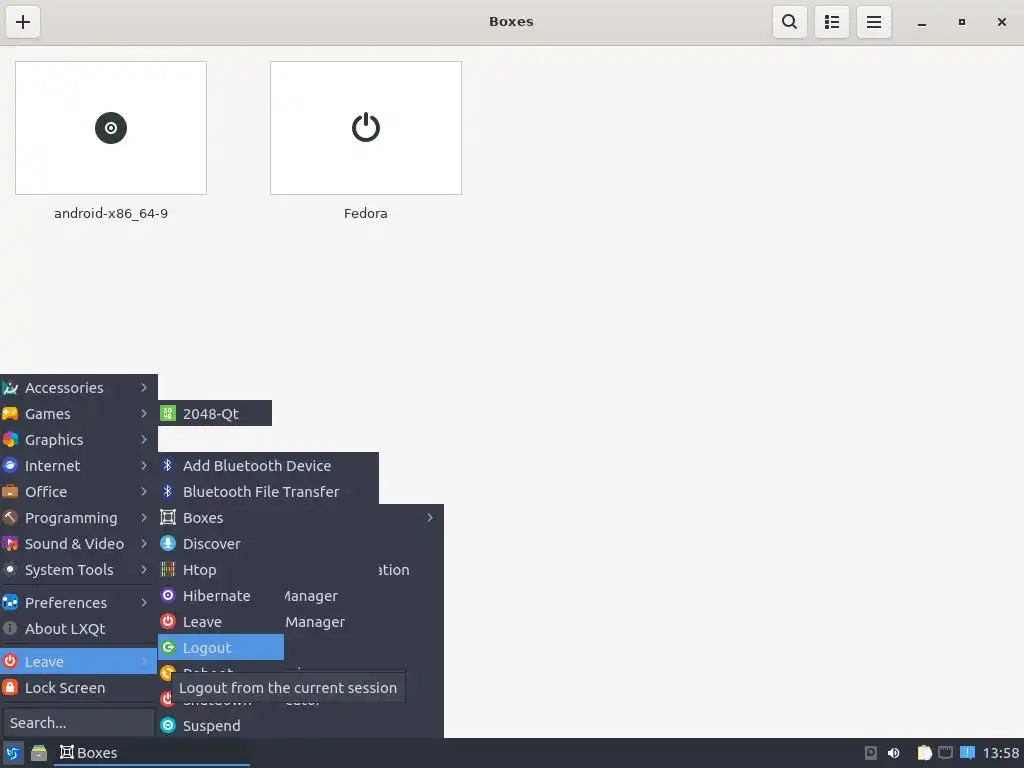Expand the chevron on the Boxes menu row
This screenshot has height=768, width=1024.
tap(430, 517)
